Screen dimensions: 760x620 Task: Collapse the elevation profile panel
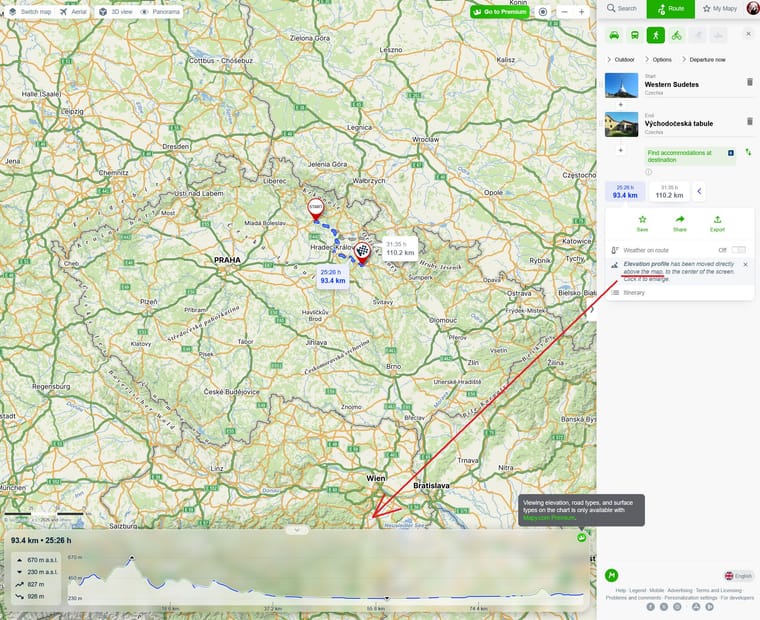[297, 530]
